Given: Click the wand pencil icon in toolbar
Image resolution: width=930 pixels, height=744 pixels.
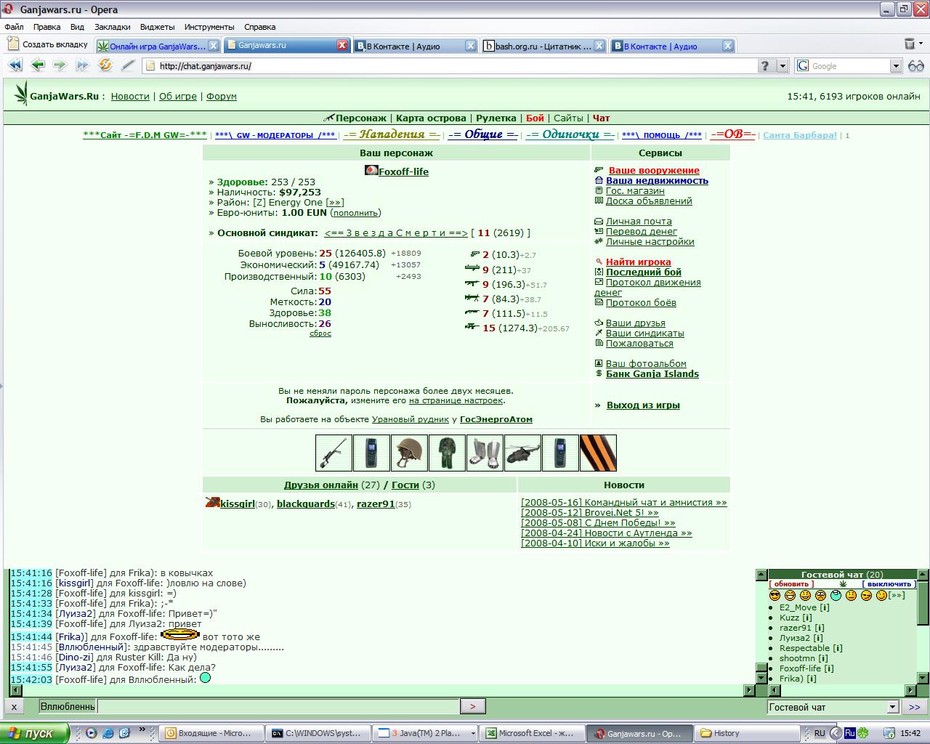Looking at the screenshot, I should coord(128,65).
